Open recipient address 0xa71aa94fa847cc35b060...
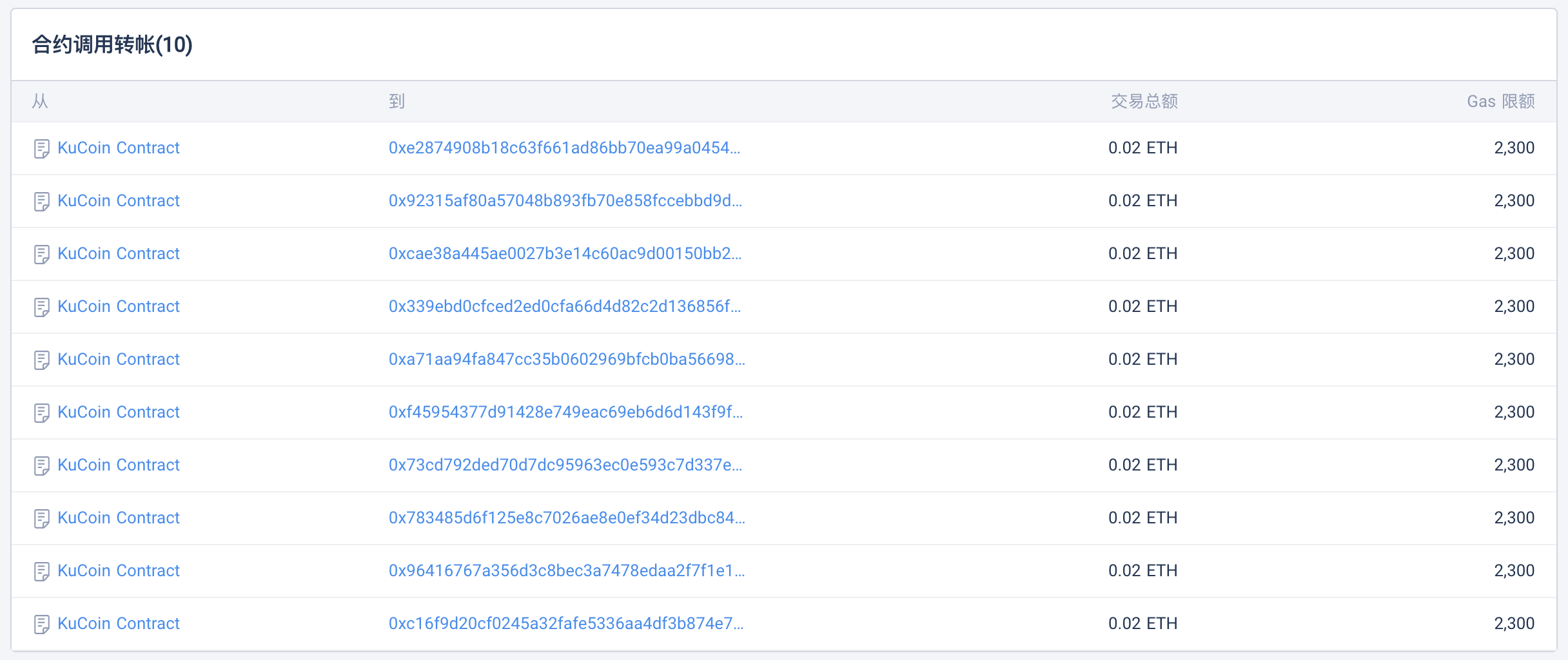Screen dimensions: 1568x660 [x=566, y=359]
